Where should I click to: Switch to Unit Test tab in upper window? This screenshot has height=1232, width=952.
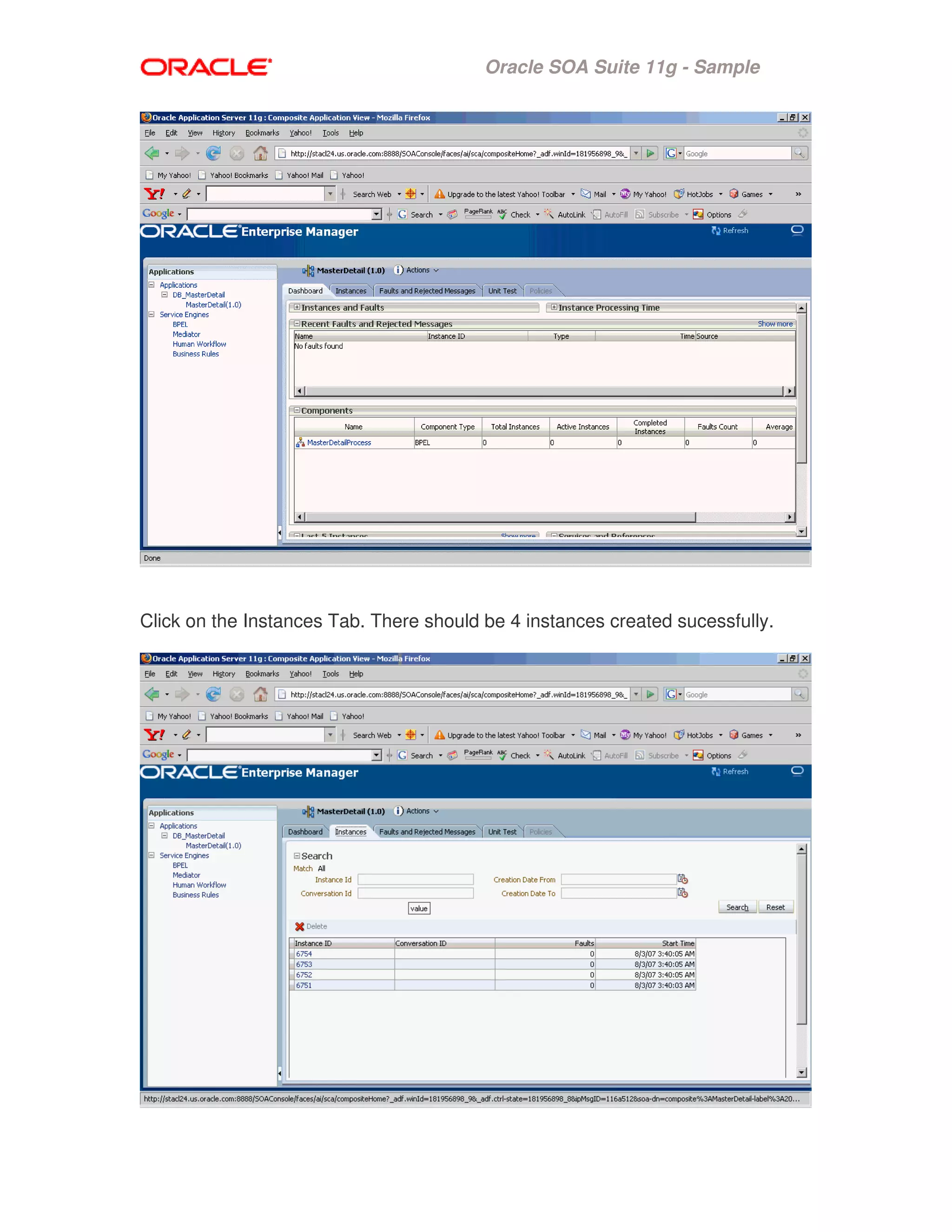[x=502, y=291]
